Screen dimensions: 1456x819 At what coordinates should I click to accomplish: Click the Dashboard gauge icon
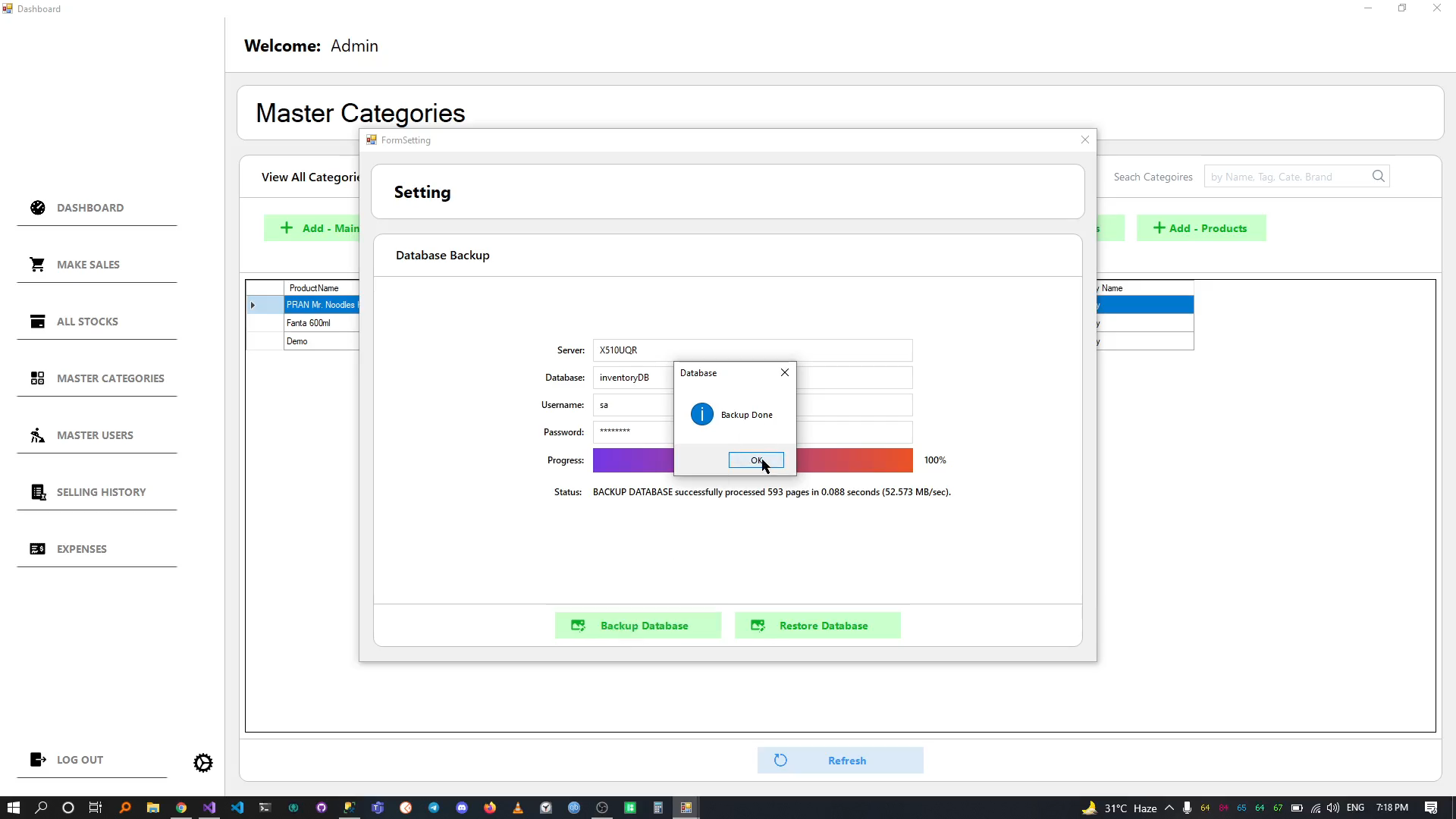(38, 208)
